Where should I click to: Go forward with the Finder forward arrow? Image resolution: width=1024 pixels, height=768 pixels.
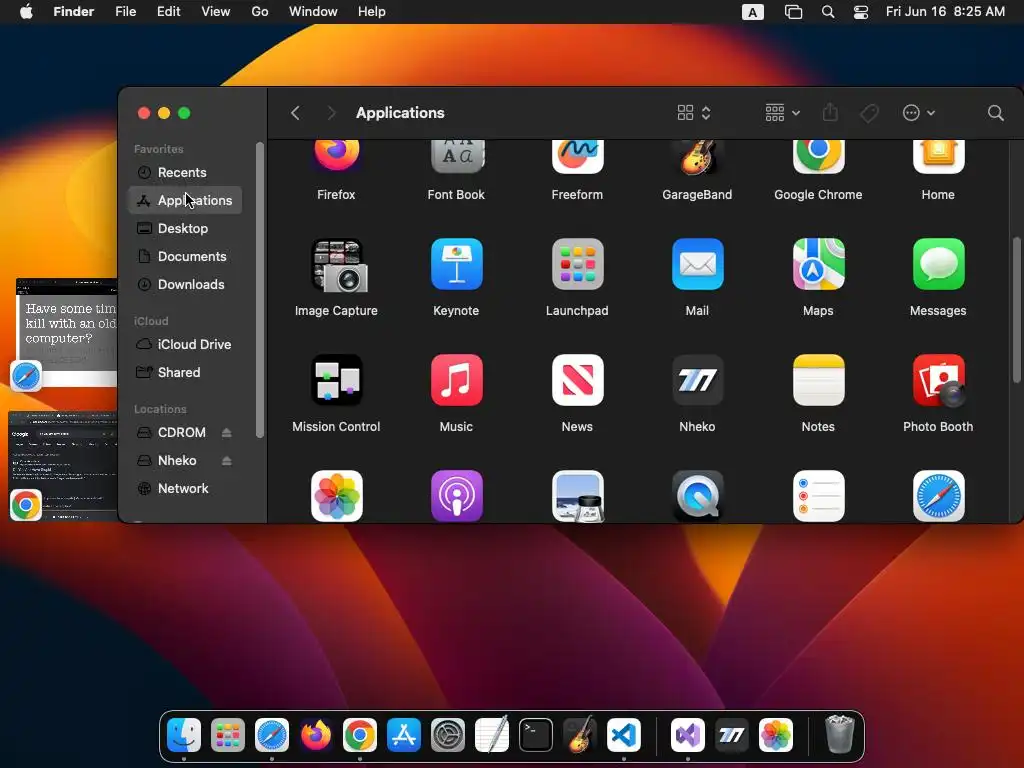tap(331, 113)
